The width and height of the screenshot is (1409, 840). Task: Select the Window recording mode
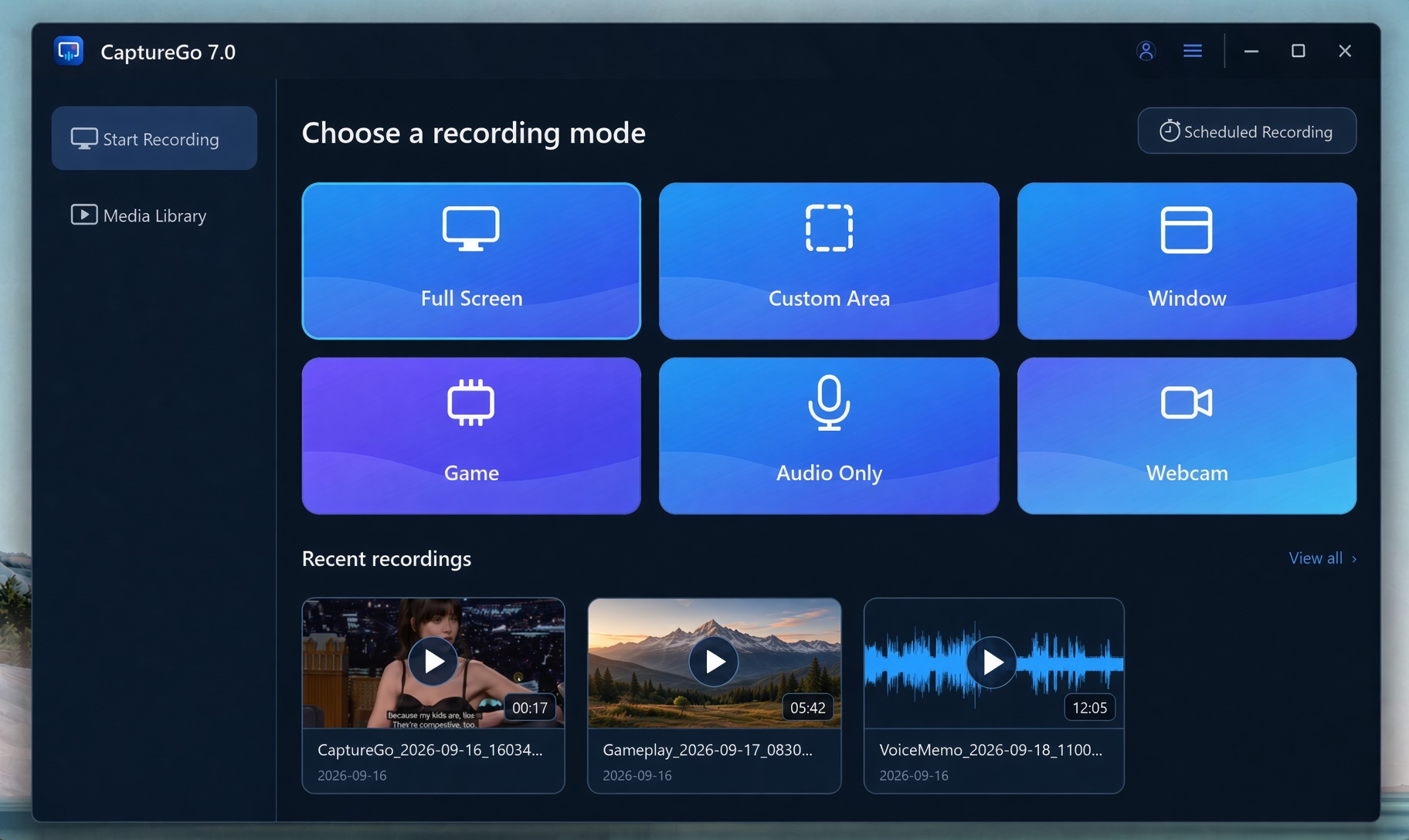point(1187,261)
